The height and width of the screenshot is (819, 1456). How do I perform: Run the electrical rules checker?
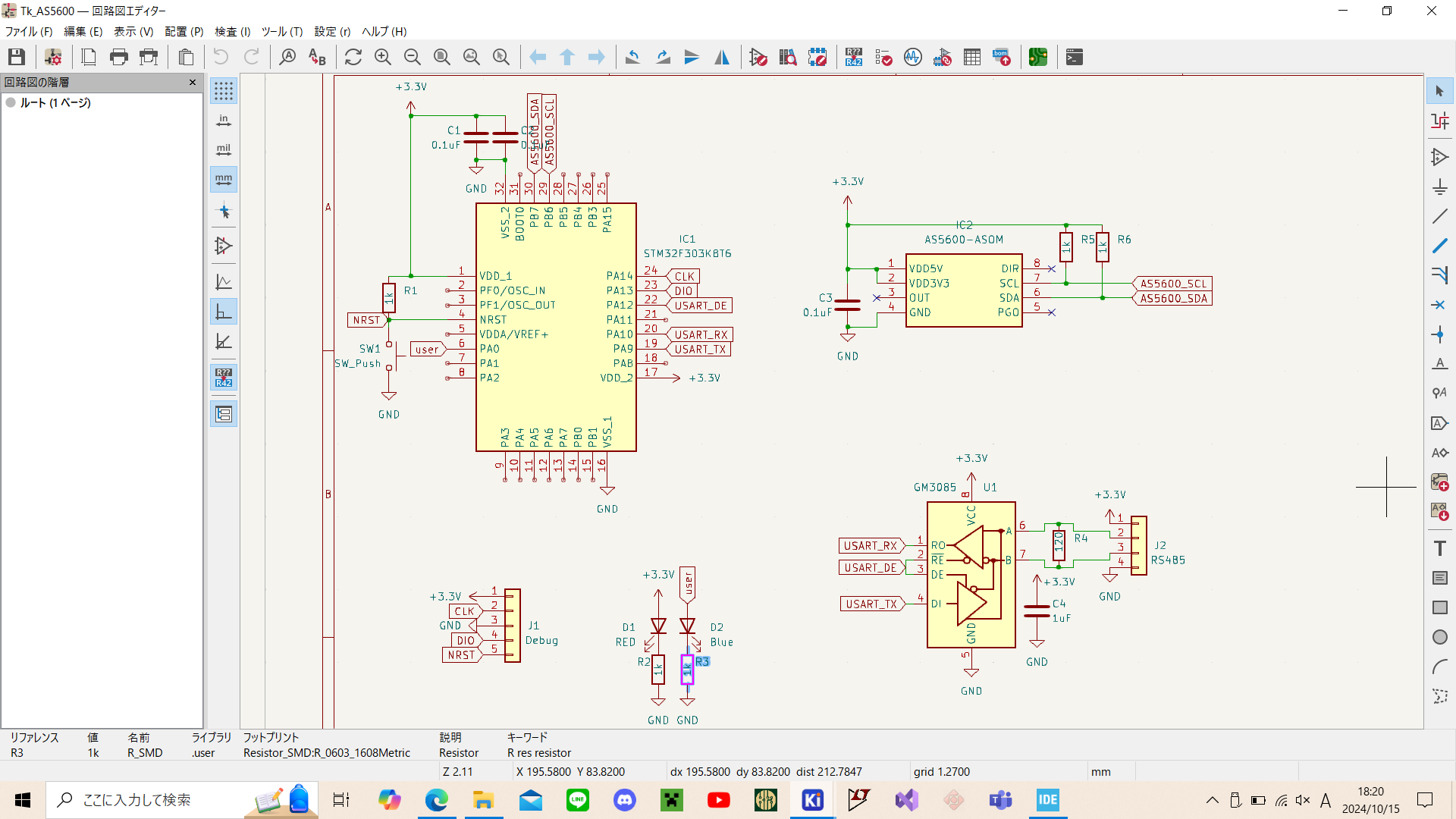[x=883, y=57]
